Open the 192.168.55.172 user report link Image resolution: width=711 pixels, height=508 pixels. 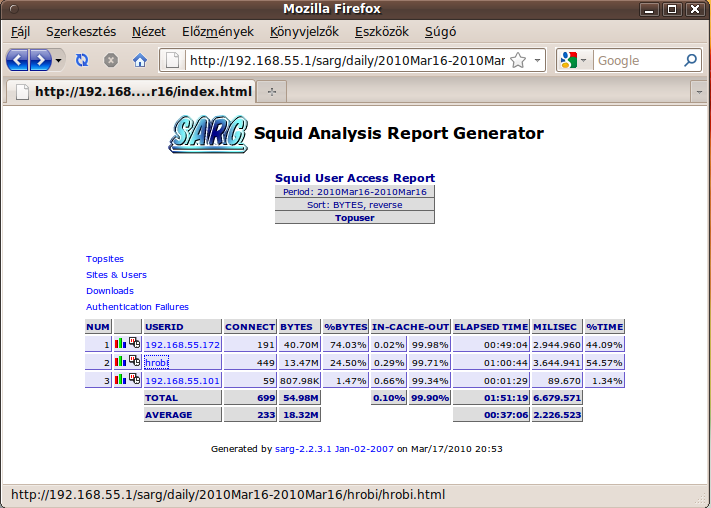coord(182,344)
